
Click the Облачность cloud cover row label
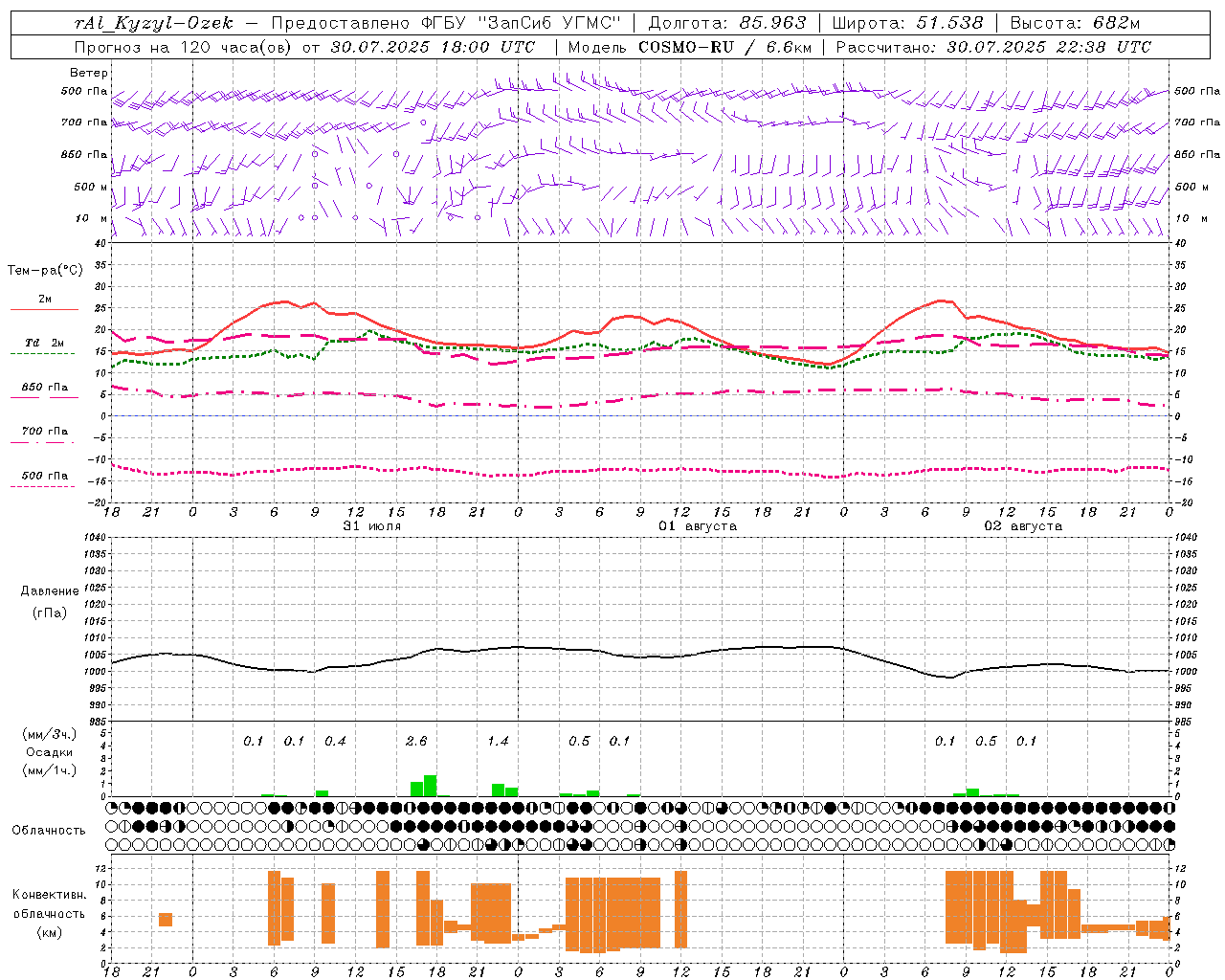tap(49, 830)
